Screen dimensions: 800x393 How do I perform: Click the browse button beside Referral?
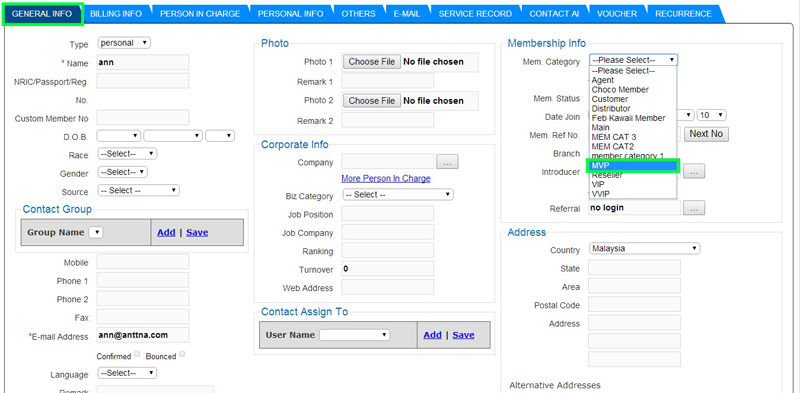point(694,208)
